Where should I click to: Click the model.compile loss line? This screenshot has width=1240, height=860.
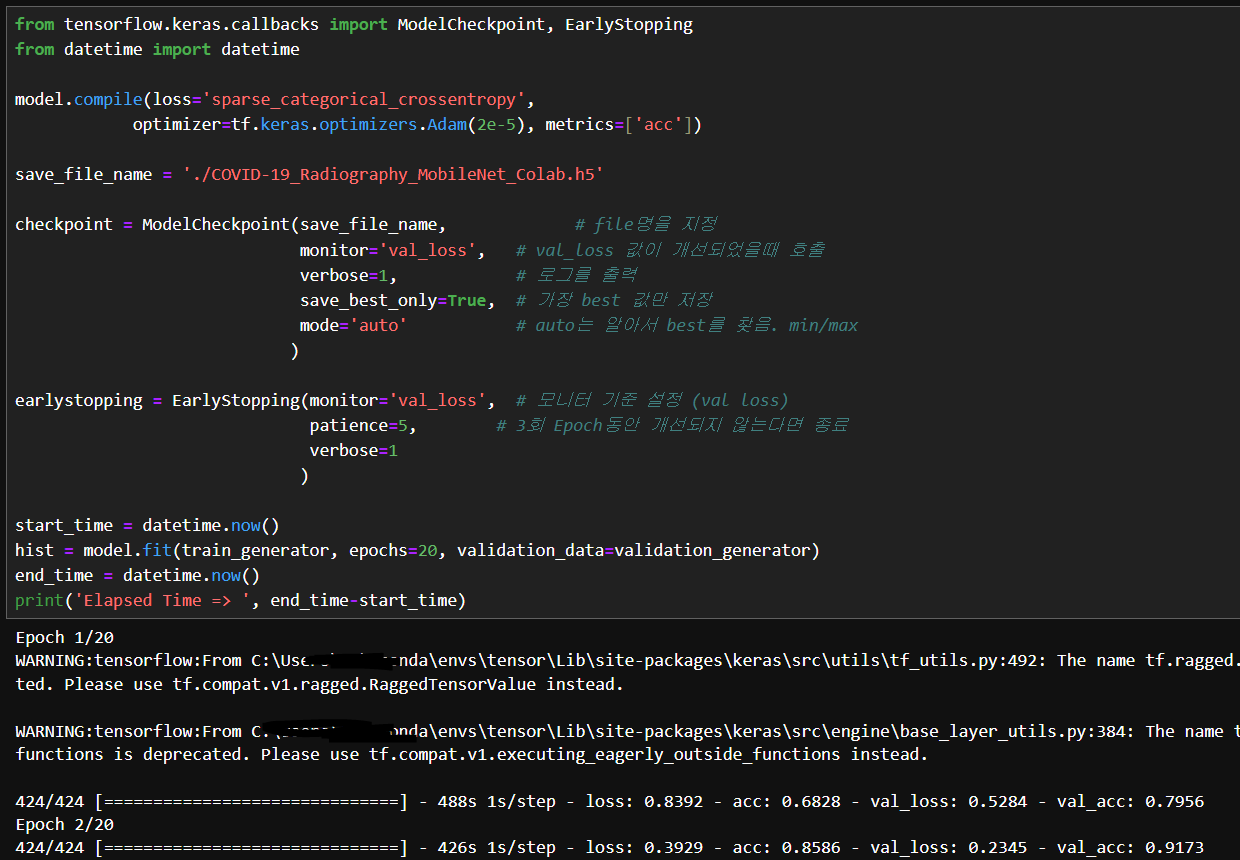click(x=275, y=99)
